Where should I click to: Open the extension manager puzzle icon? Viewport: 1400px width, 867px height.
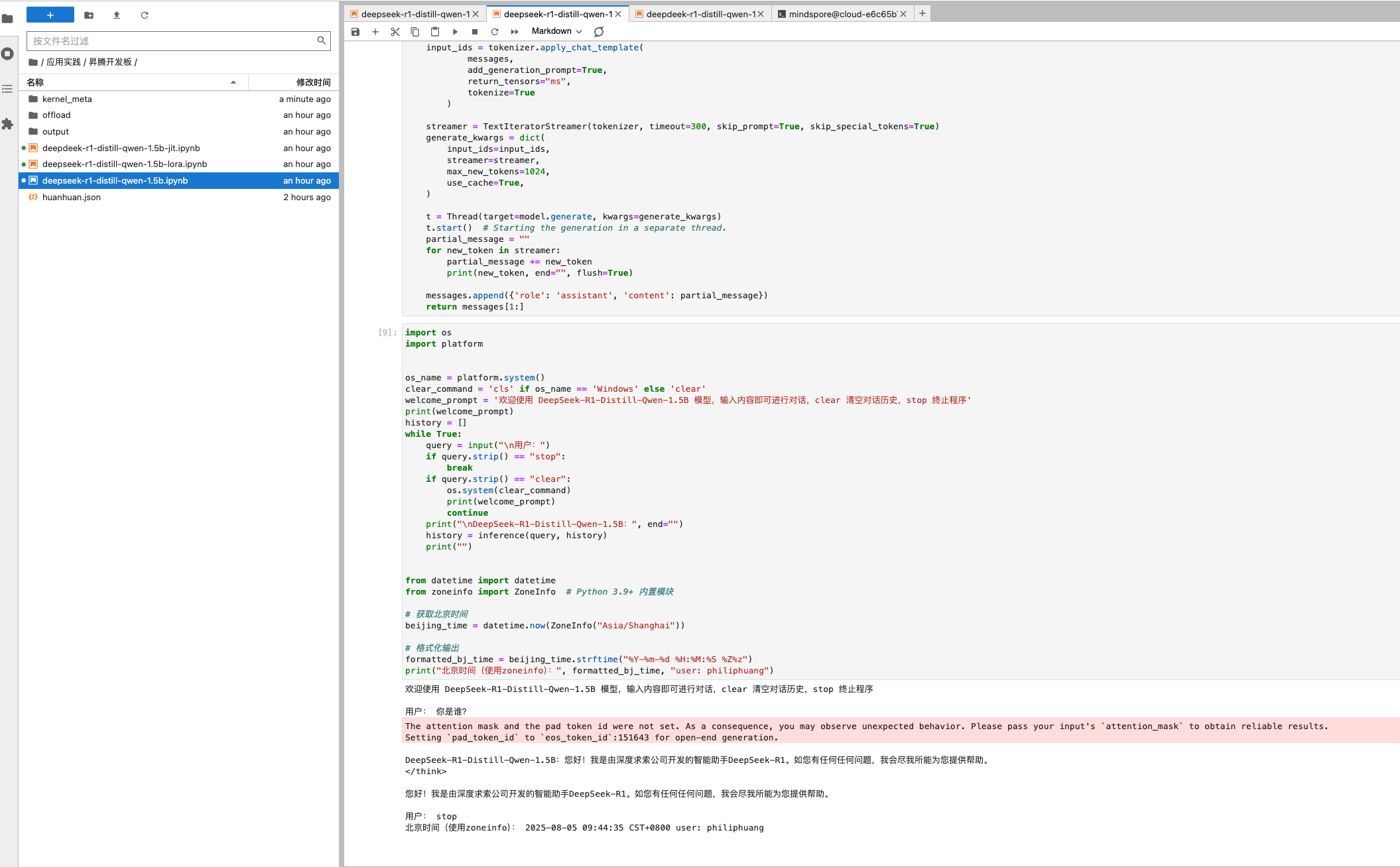coord(8,124)
